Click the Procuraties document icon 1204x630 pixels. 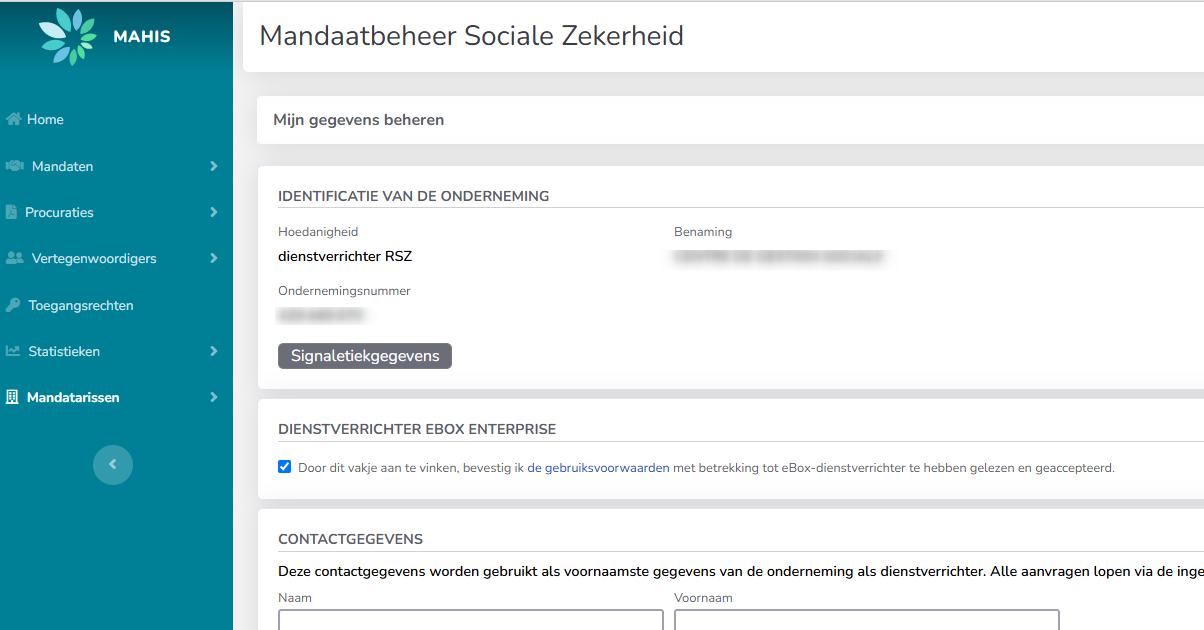12,212
